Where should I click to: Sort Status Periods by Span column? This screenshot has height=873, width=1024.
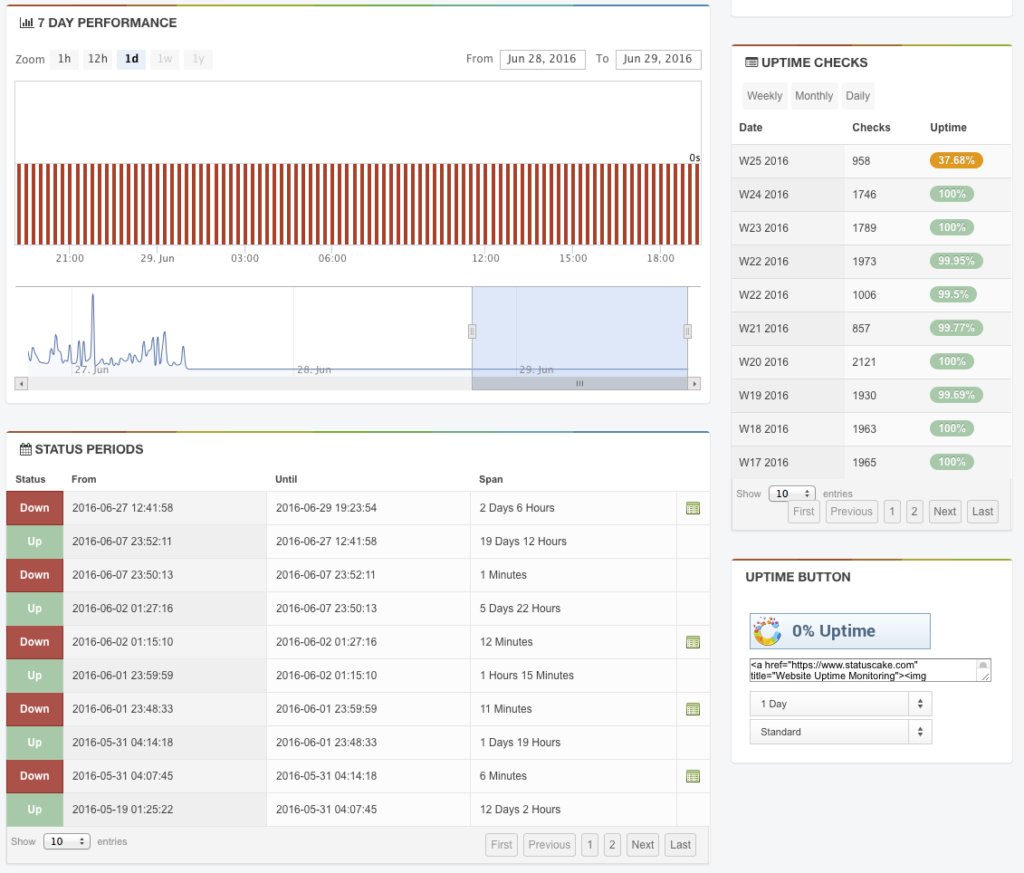[490, 479]
